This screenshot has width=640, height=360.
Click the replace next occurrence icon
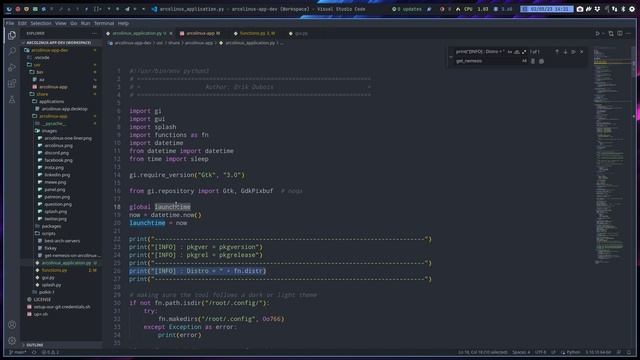point(533,61)
